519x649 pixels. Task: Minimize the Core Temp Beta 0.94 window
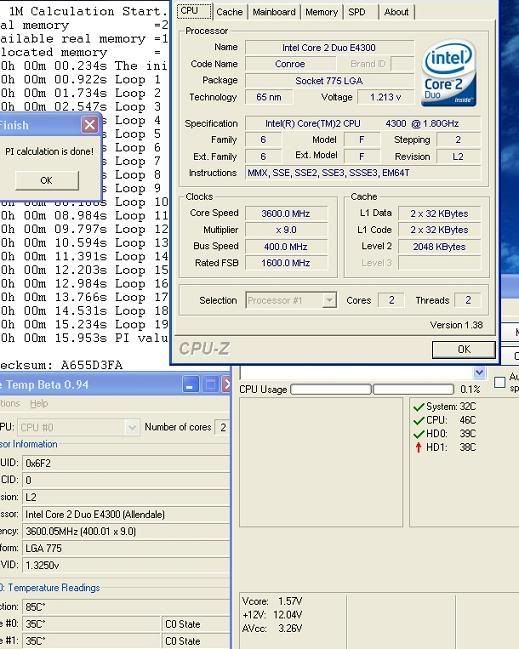point(190,385)
